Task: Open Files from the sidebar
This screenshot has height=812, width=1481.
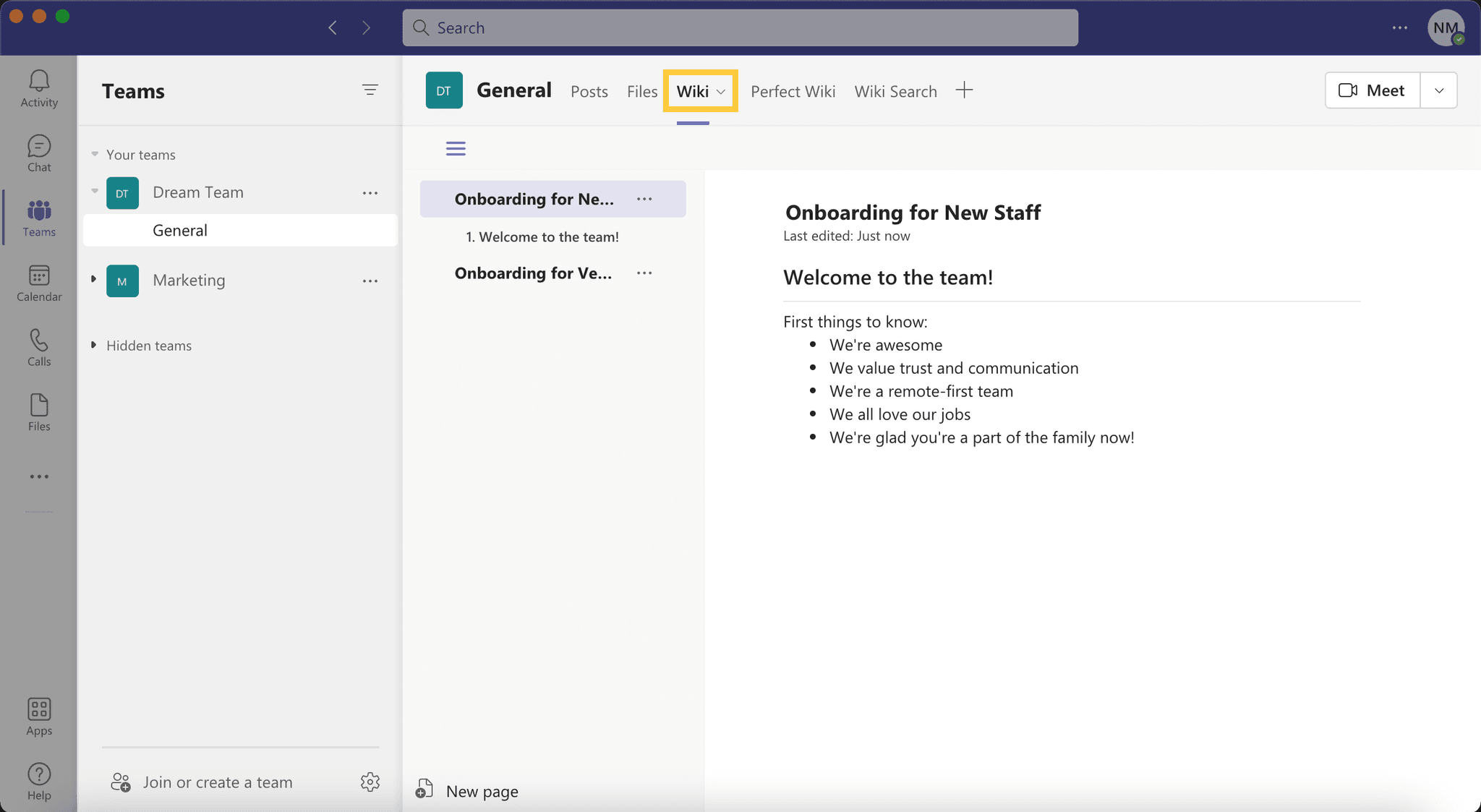Action: point(38,411)
